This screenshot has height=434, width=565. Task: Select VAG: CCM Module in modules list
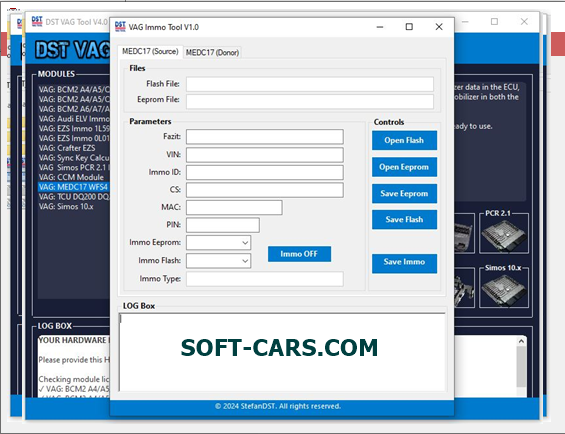coord(71,177)
